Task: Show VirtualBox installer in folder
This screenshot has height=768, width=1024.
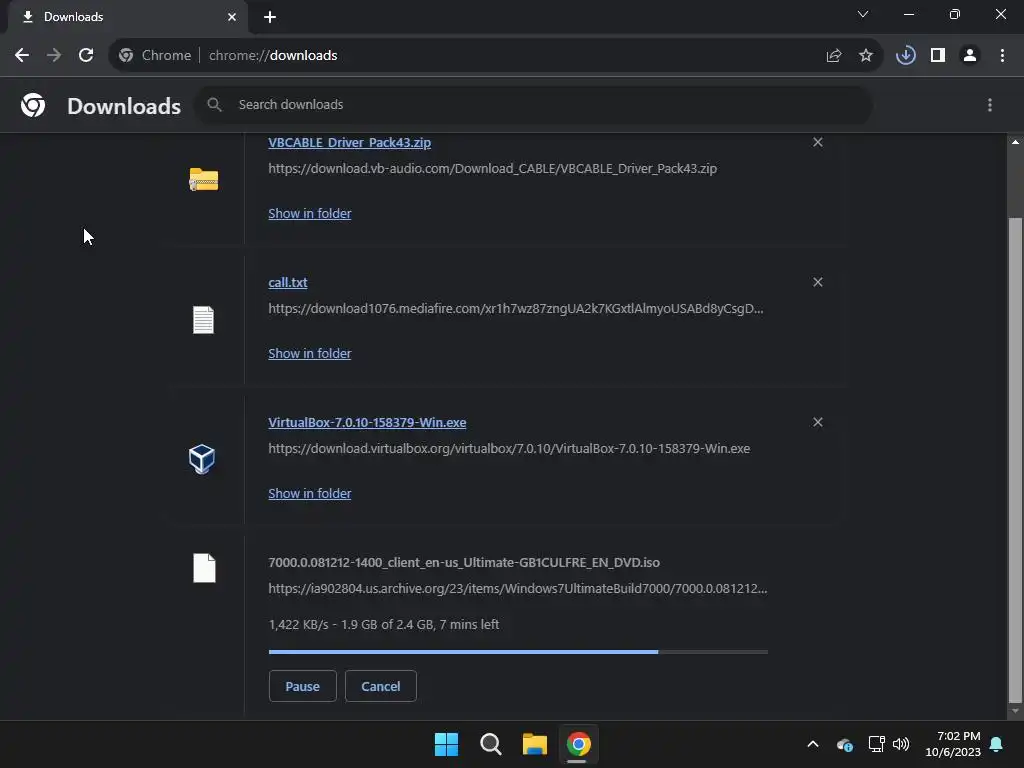Action: (310, 494)
